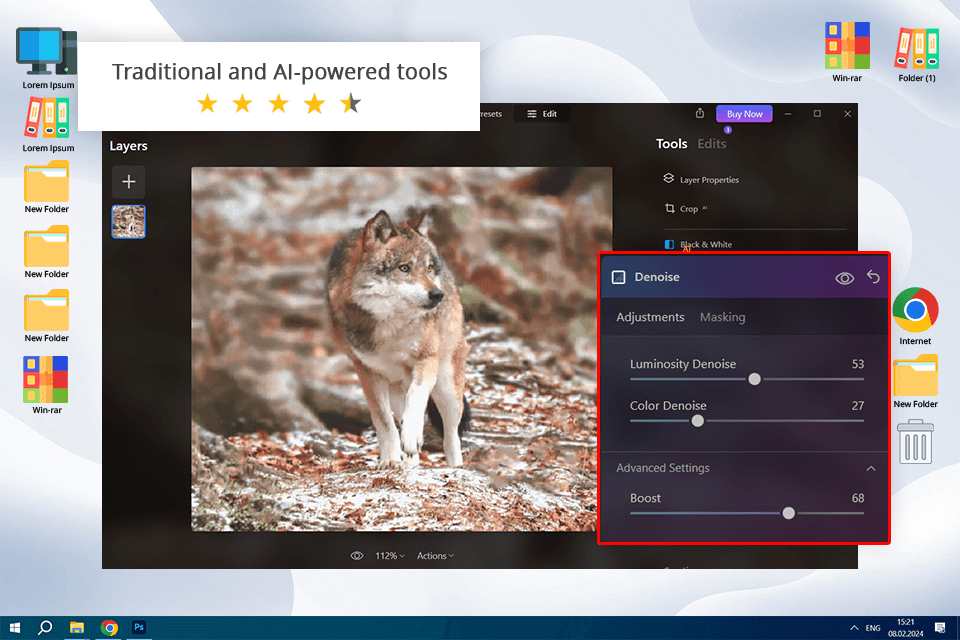Open the Actions dropdown menu
Viewport: 960px width, 640px height.
tap(435, 556)
